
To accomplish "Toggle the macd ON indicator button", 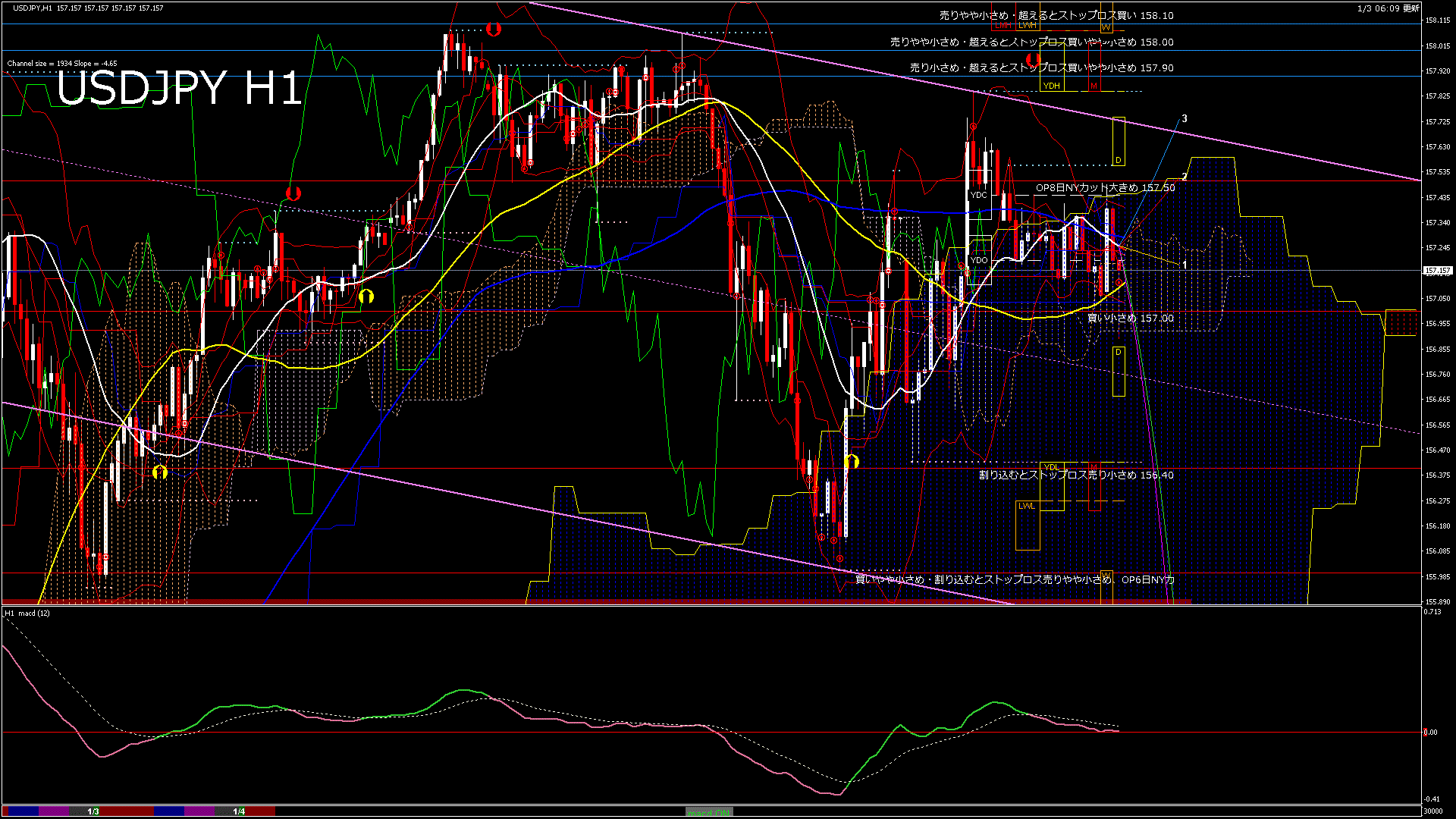I will [x=709, y=812].
